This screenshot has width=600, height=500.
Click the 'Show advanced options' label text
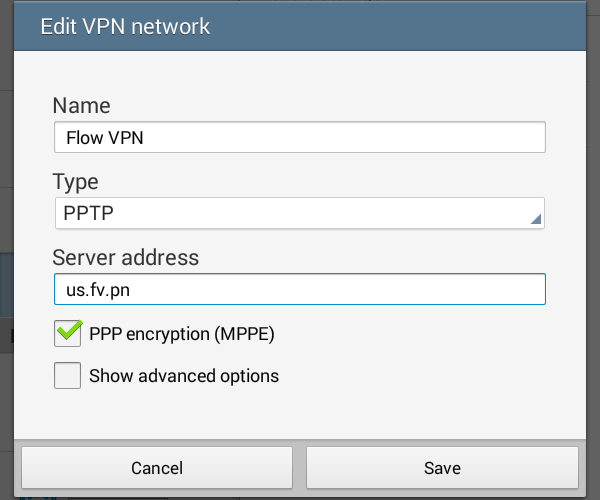(x=184, y=376)
